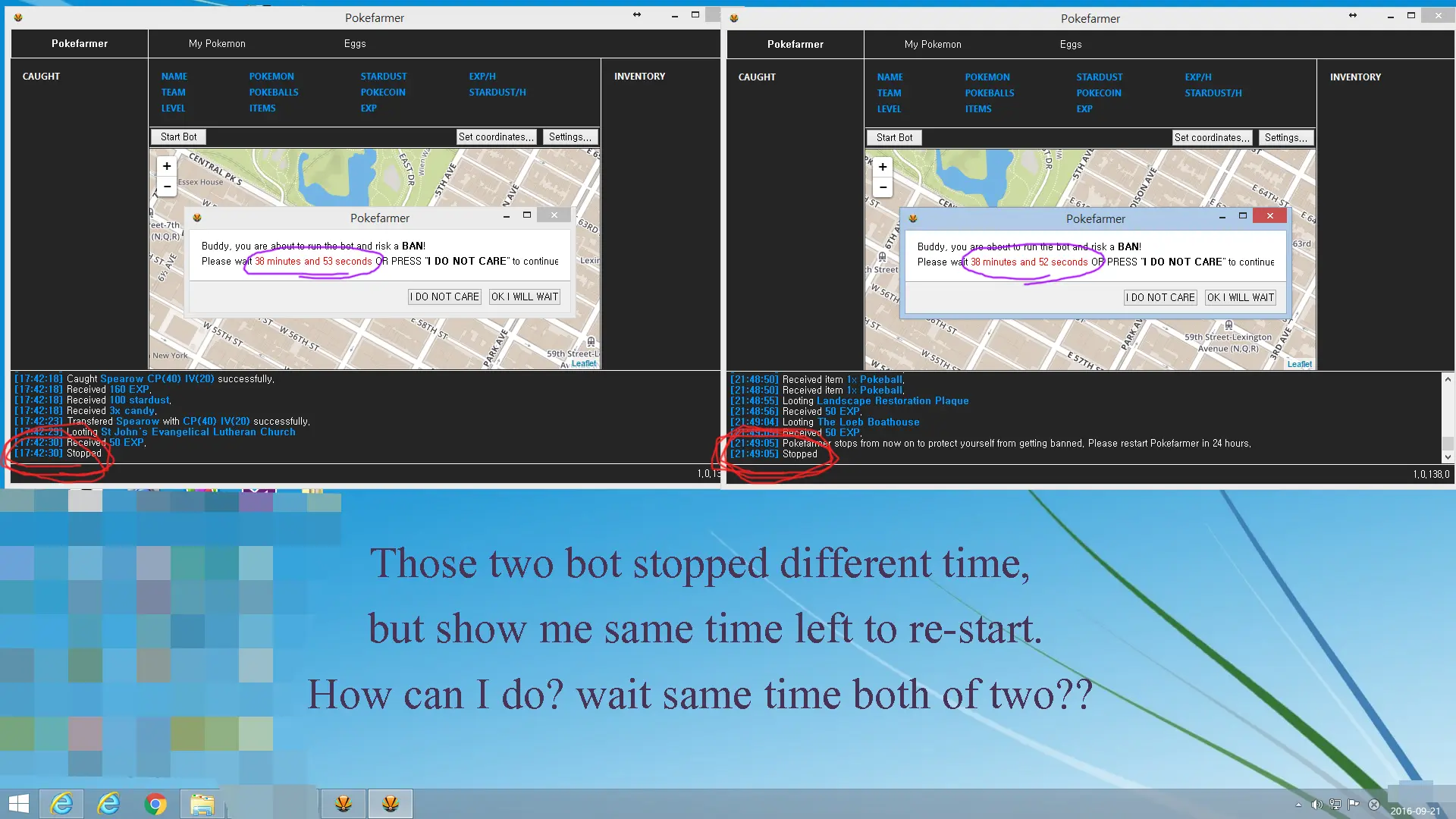Image resolution: width=1456 pixels, height=819 pixels.
Task: Show hidden system tray icons
Action: point(1298,805)
